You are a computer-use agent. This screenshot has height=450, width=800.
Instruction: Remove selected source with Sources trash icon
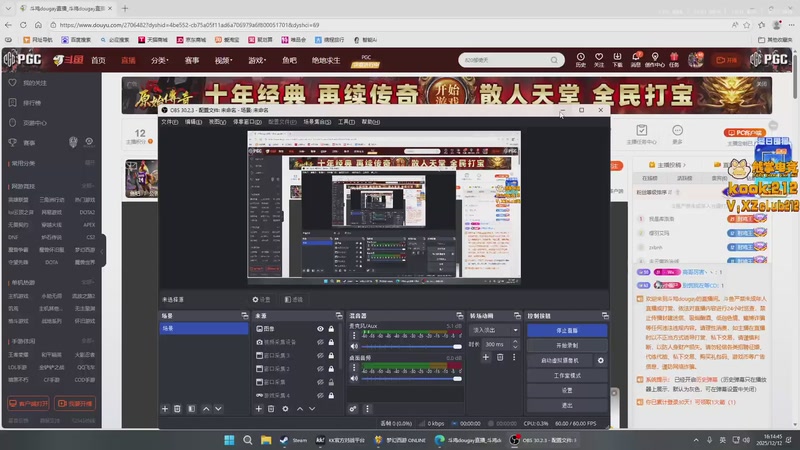tap(271, 409)
